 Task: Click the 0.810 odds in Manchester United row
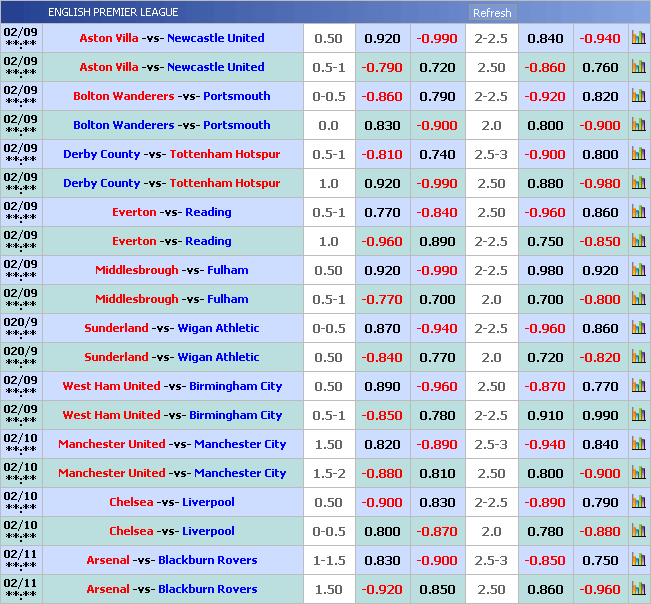[438, 474]
